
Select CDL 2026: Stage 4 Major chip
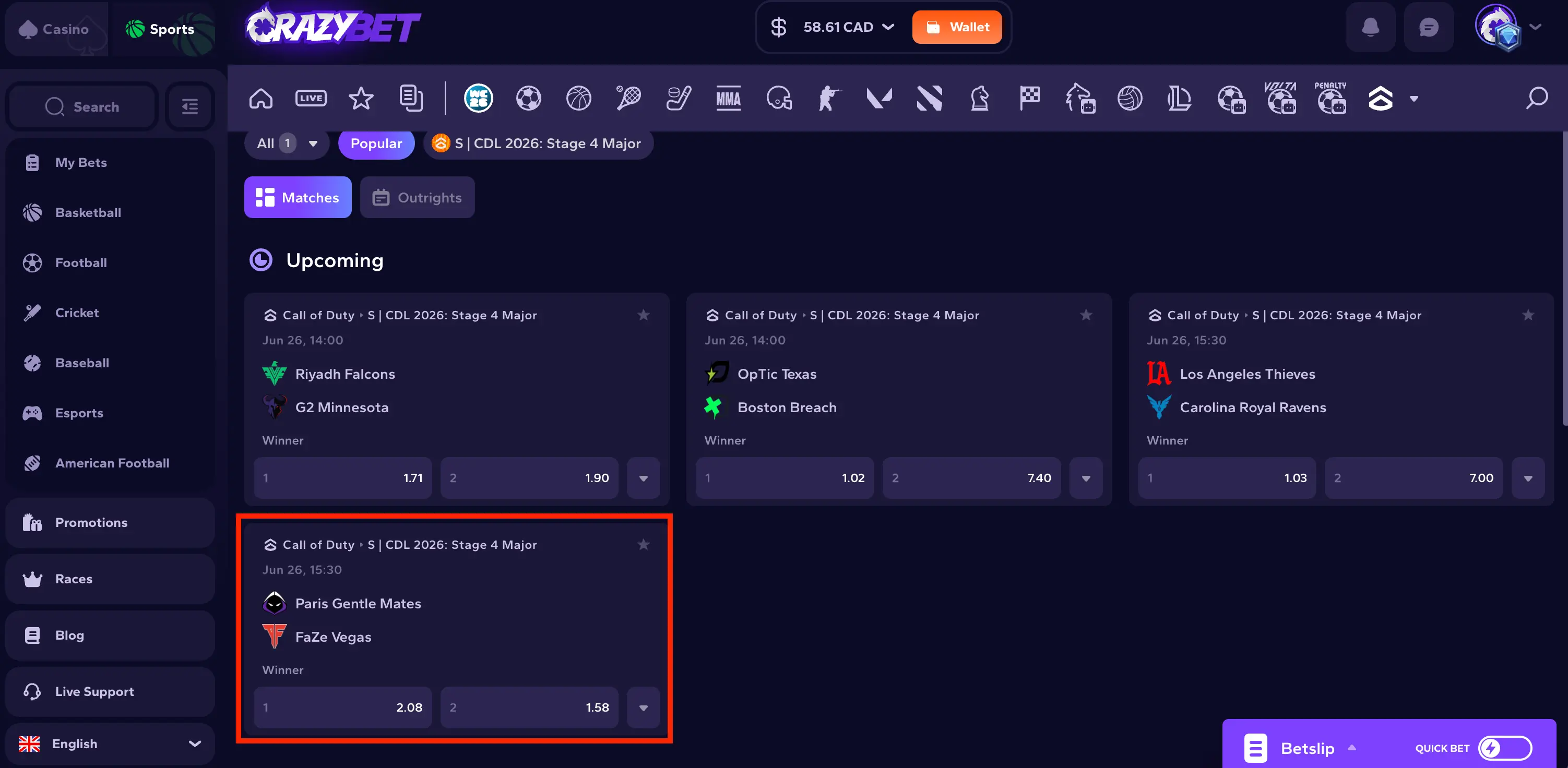[538, 143]
